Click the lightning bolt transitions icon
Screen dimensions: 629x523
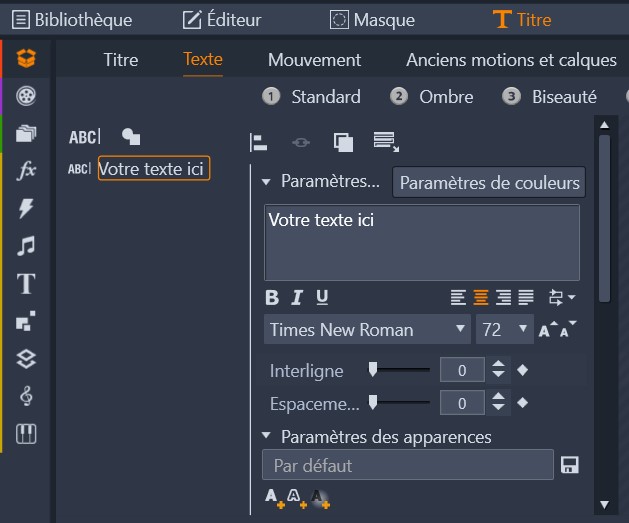click(x=27, y=208)
